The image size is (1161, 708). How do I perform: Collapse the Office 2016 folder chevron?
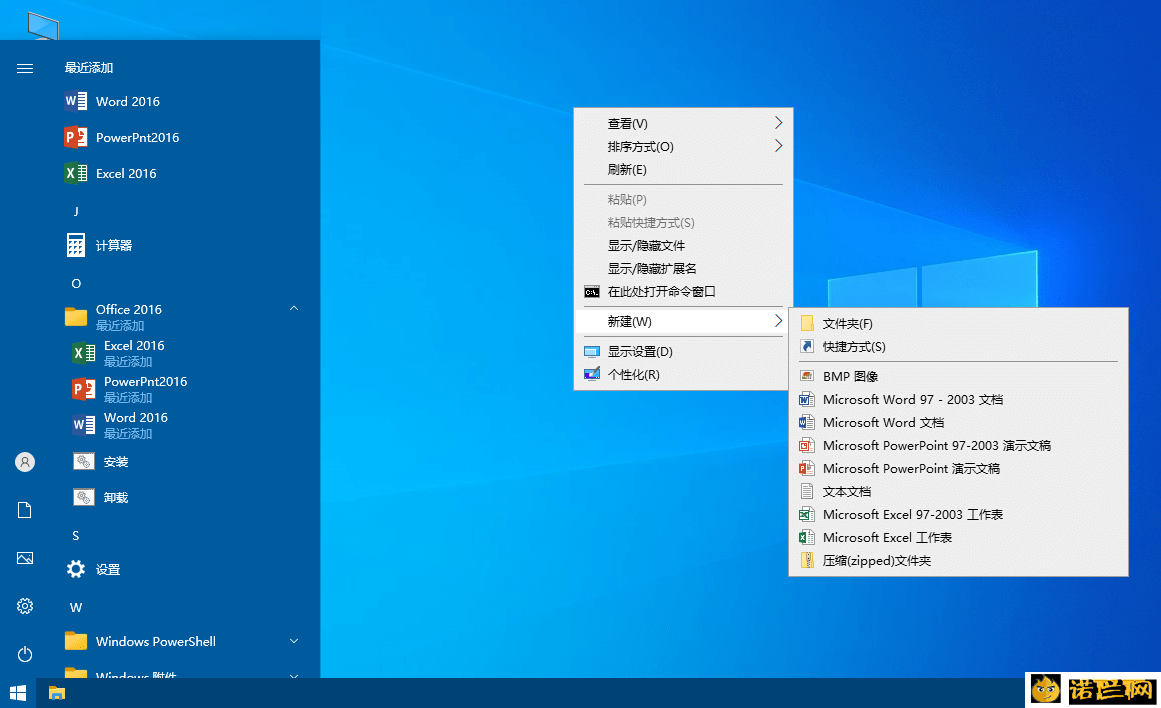(x=294, y=308)
